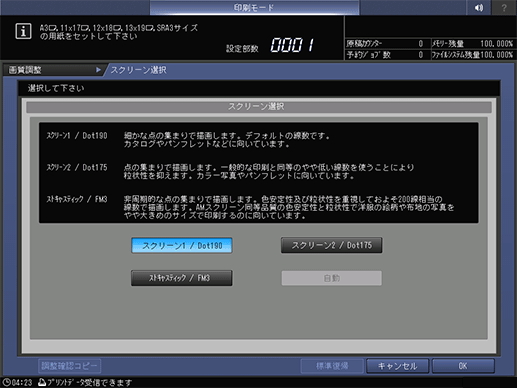Click the スクリーン選択 panel header
The image size is (517, 388).
259,107
